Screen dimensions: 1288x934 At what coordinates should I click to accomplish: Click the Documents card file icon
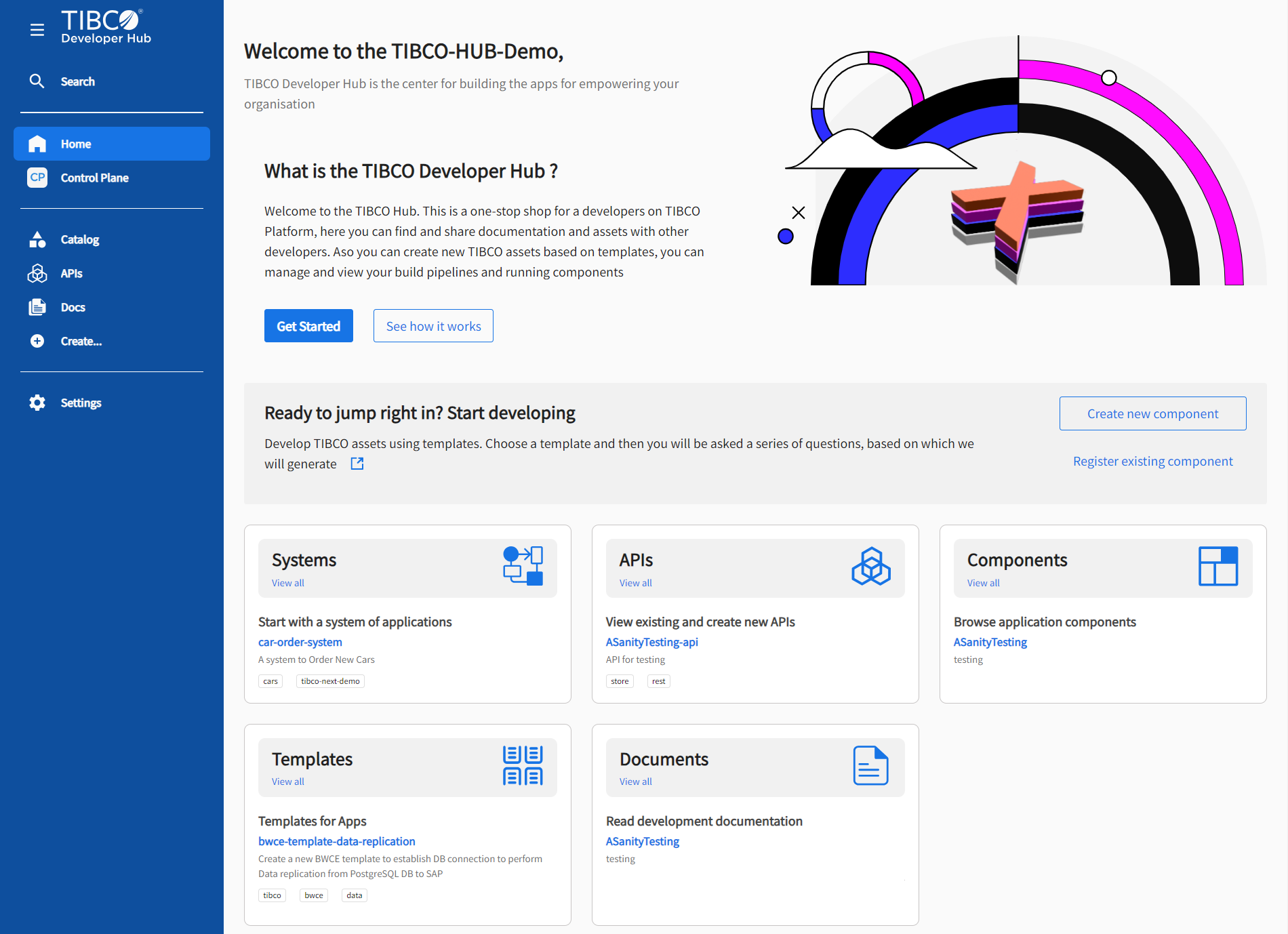pyautogui.click(x=870, y=765)
